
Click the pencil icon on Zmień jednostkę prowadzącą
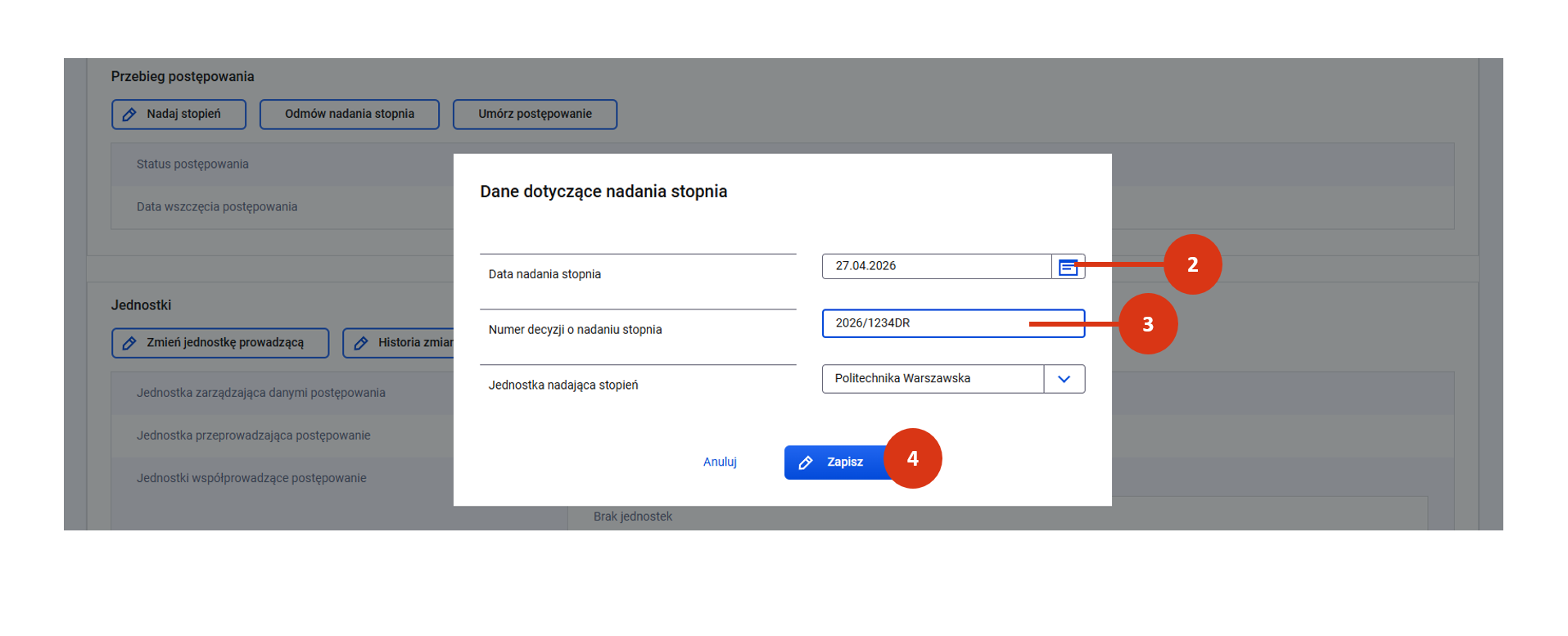[129, 343]
